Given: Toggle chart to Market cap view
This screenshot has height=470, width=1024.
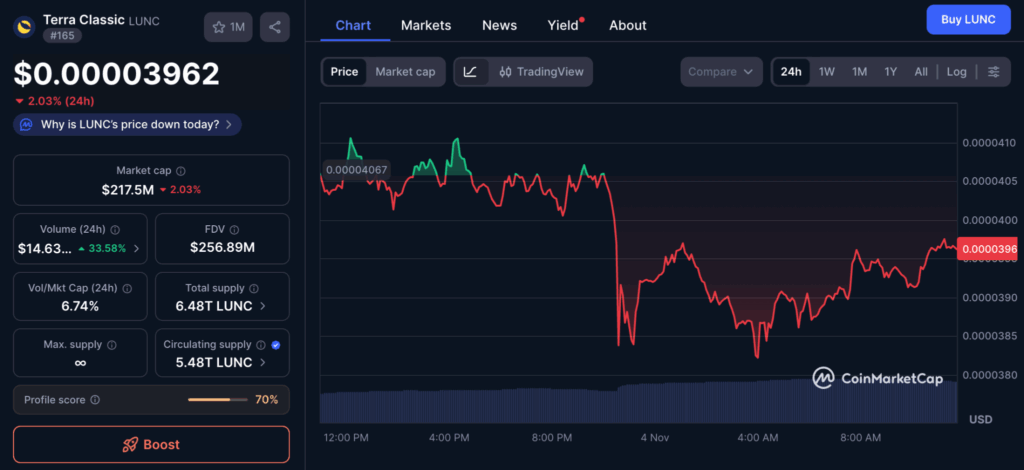Looking at the screenshot, I should (405, 72).
